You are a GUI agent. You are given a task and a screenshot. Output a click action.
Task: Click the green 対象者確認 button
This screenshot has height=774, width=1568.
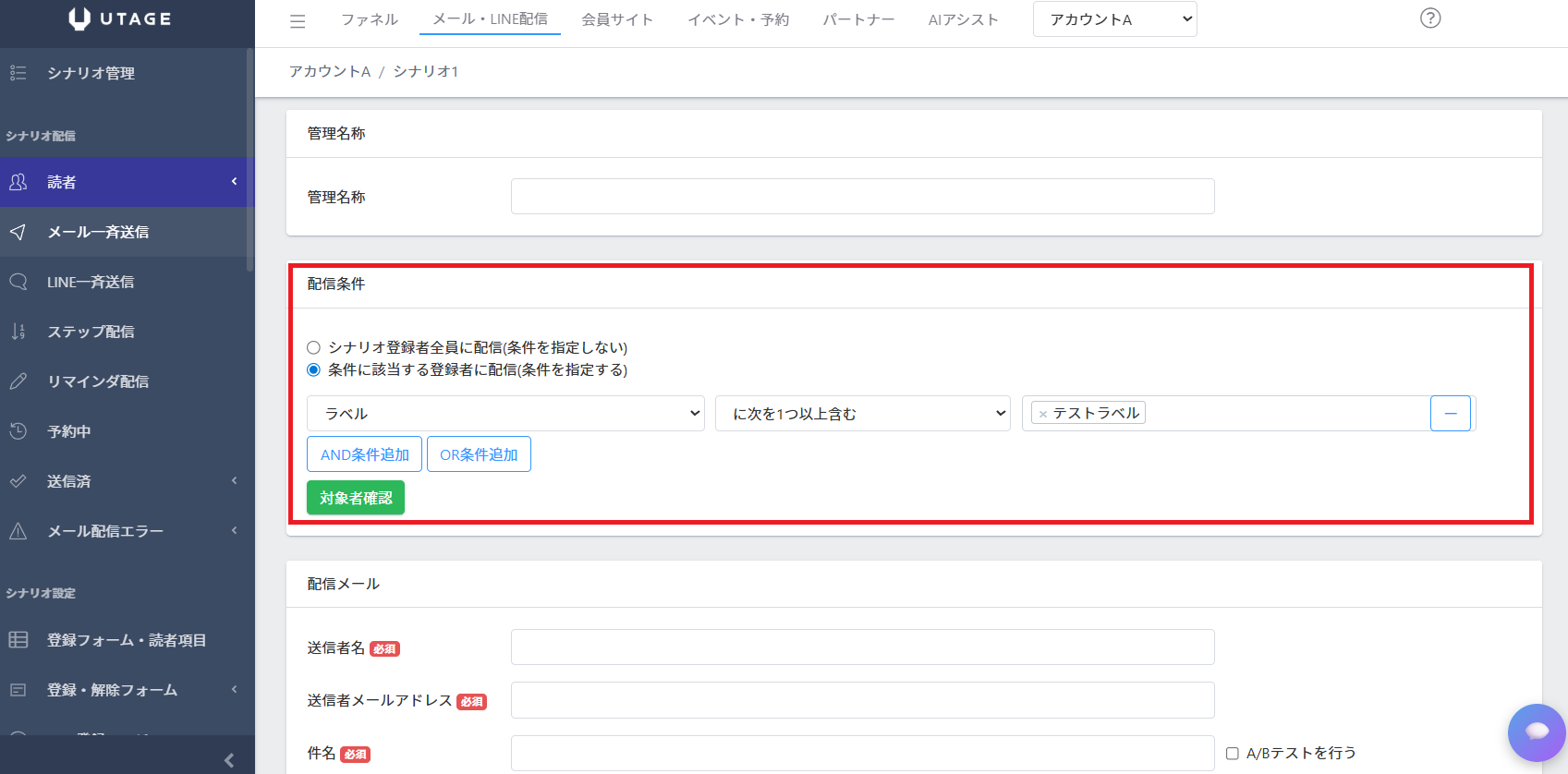(356, 498)
